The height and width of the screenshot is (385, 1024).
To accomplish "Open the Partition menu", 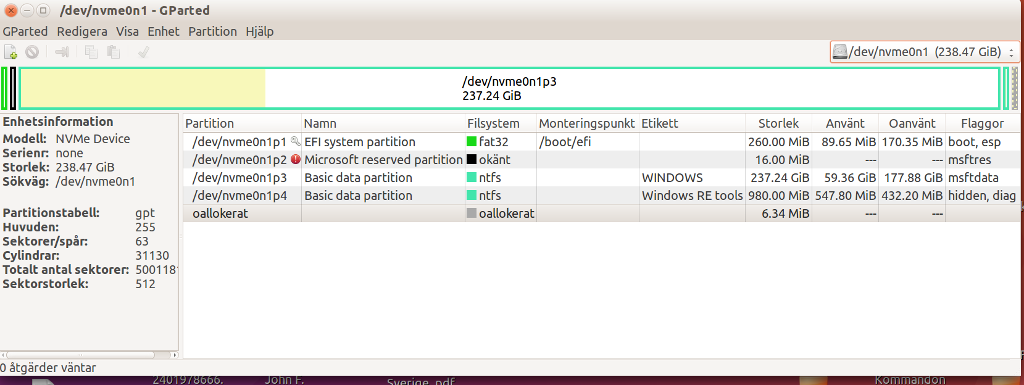I will tap(212, 31).
